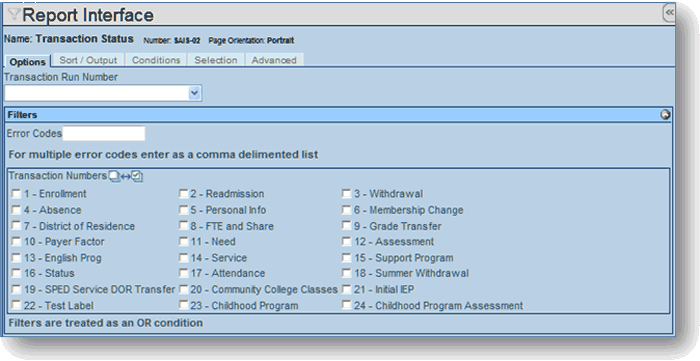The width and height of the screenshot is (700, 361).
Task: Click the check-all Transaction Numbers icon
Action: coord(137,176)
